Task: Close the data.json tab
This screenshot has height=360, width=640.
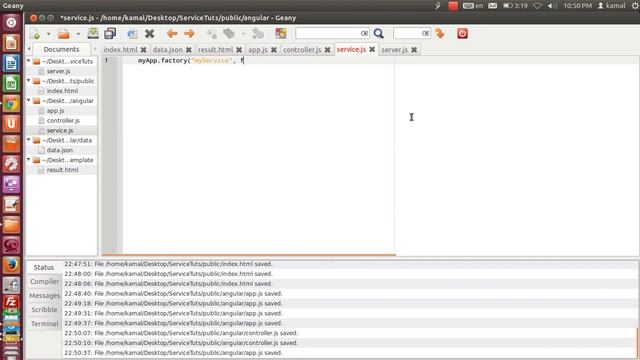Action: pos(189,50)
